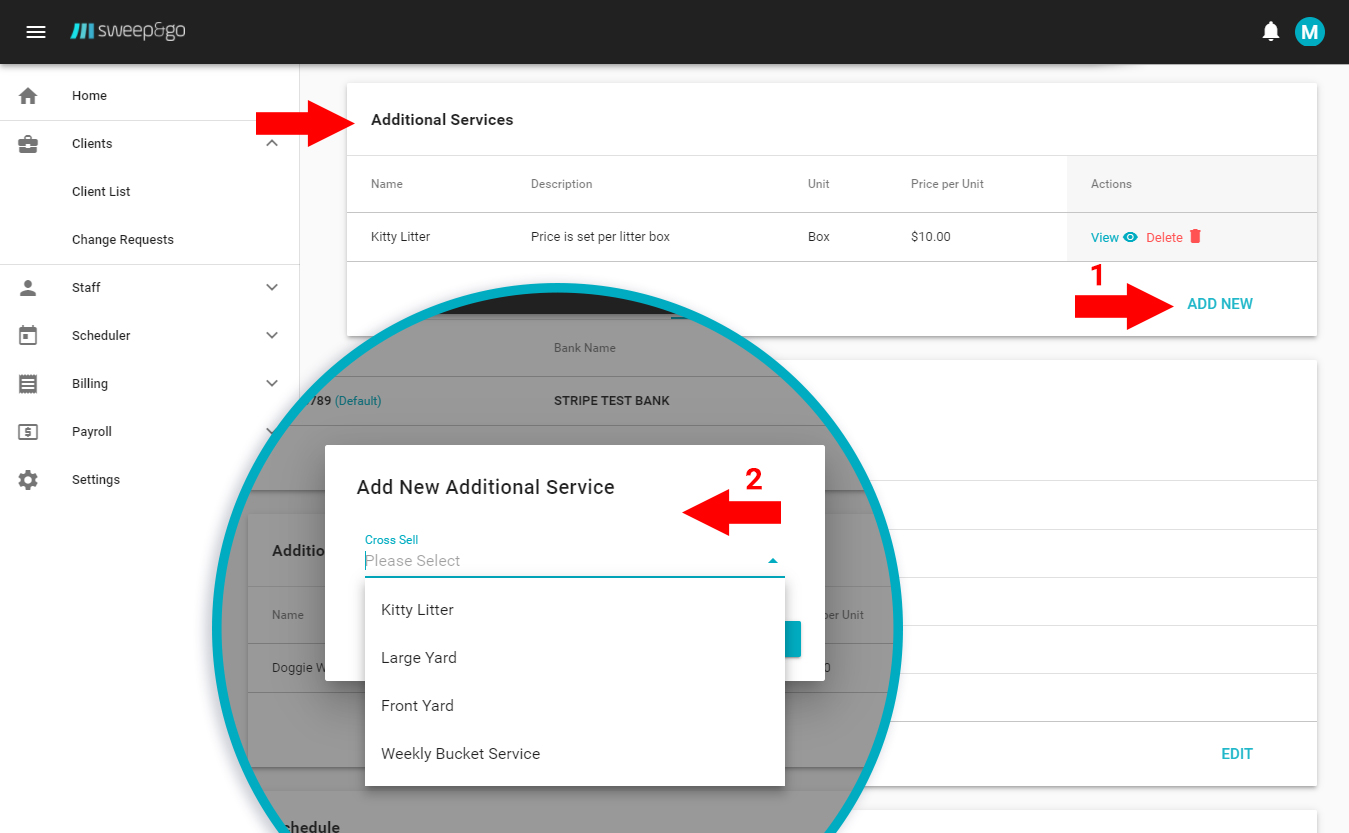Click the Clients briefcase icon

pyautogui.click(x=28, y=144)
